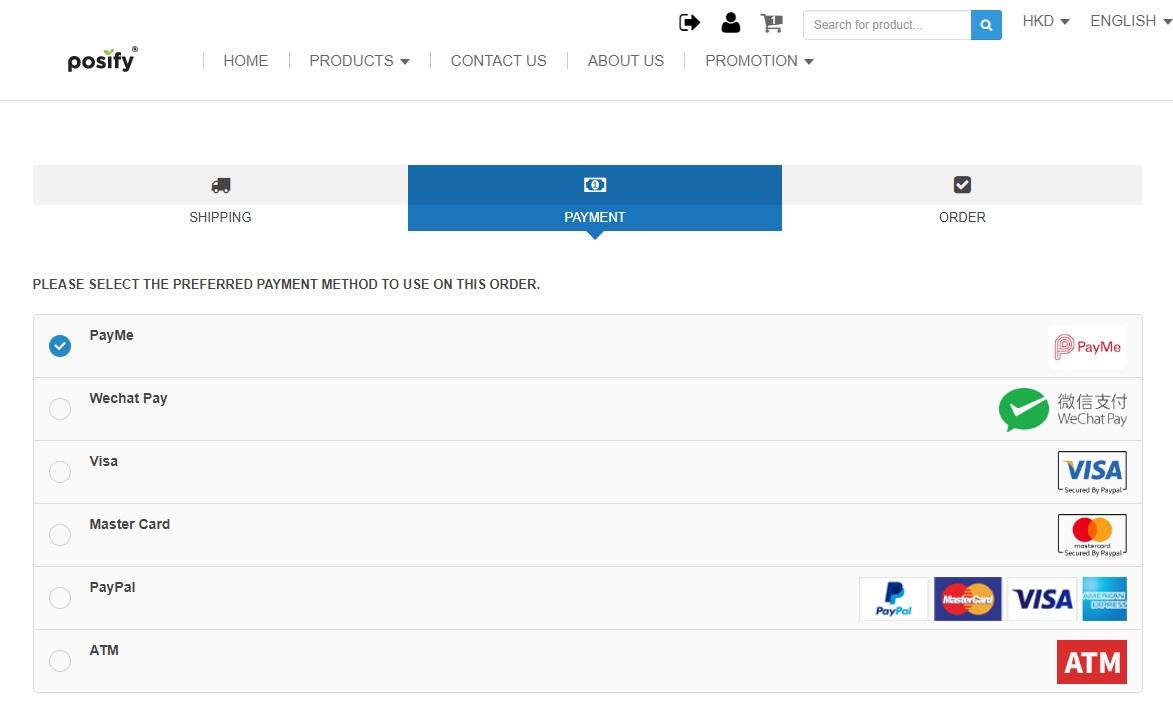Click the Wechat Pay payment label
The image size is (1173, 703).
[129, 398]
